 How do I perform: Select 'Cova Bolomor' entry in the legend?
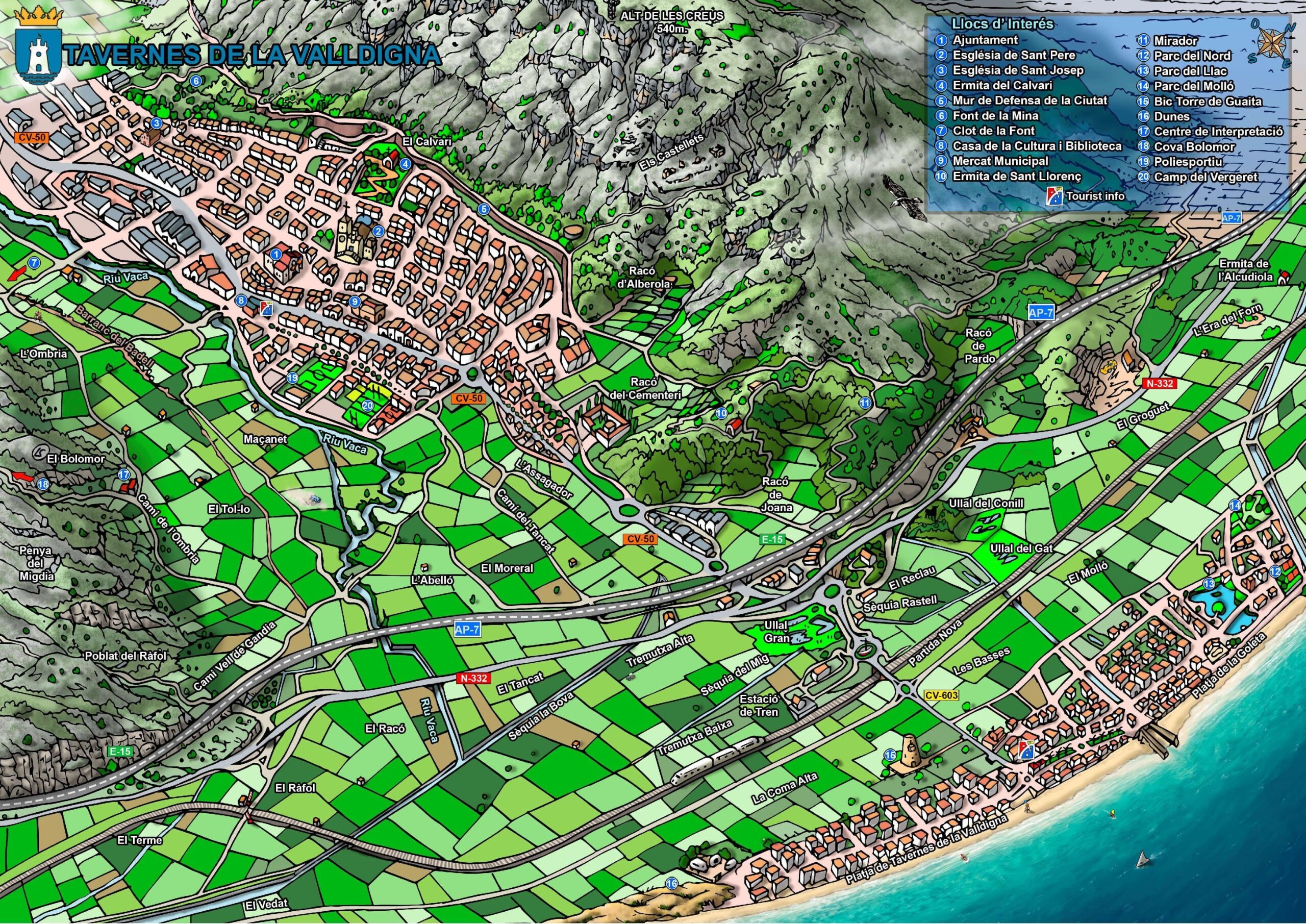tap(1193, 147)
